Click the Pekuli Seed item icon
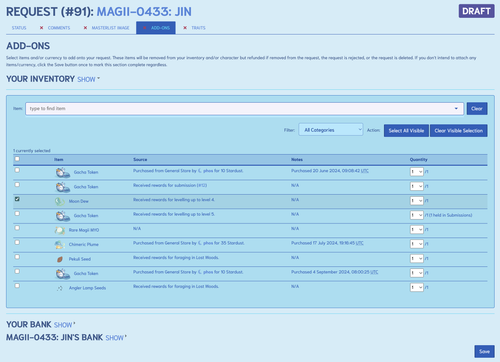The width and height of the screenshot is (500, 362). pos(60,259)
